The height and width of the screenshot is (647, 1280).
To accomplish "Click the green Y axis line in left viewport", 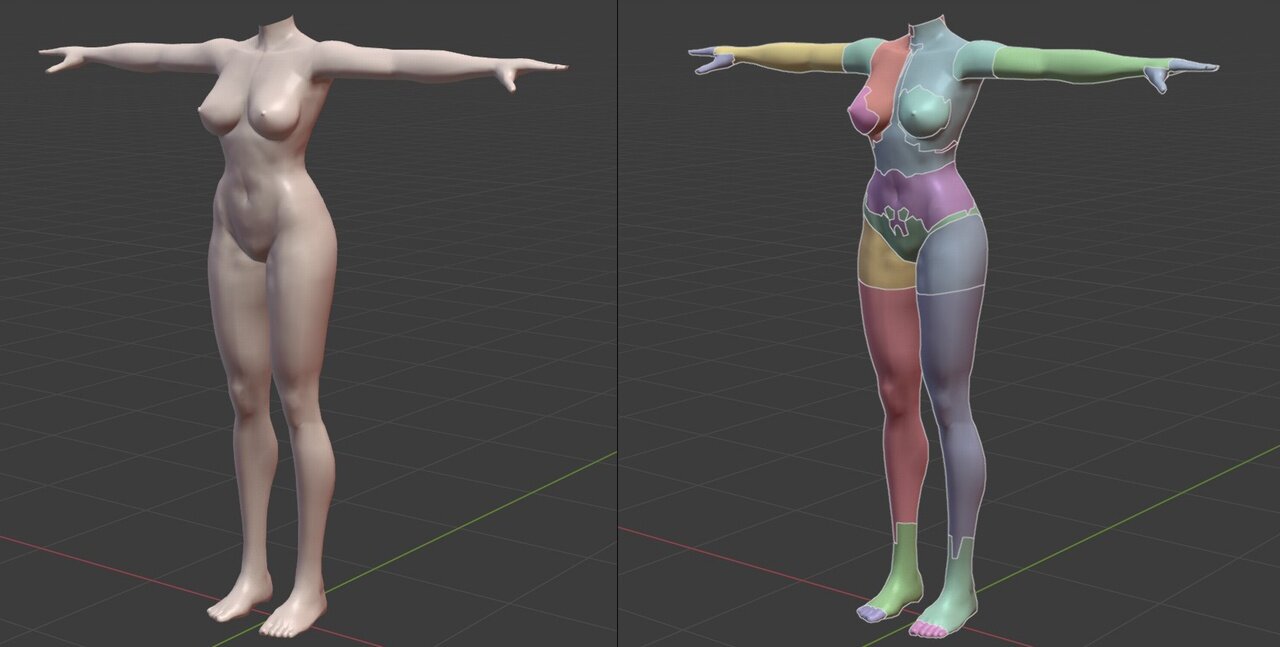I will [450, 530].
